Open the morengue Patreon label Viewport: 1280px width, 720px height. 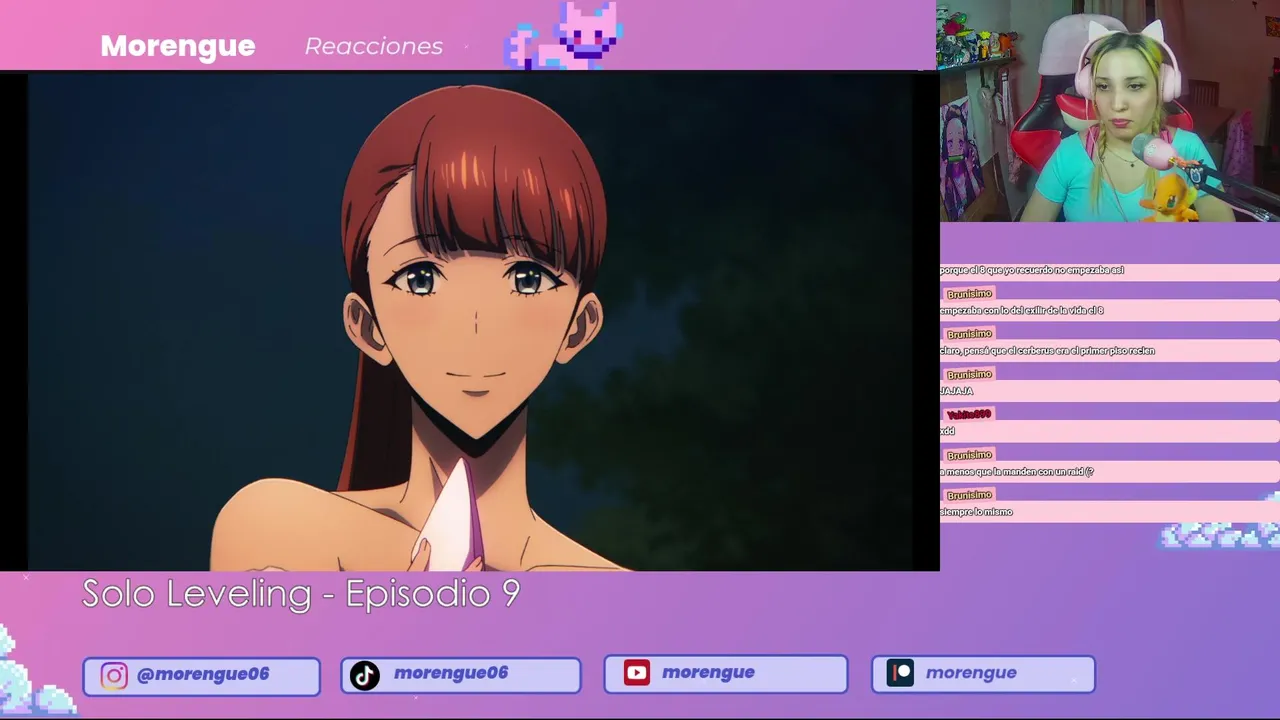[971, 673]
